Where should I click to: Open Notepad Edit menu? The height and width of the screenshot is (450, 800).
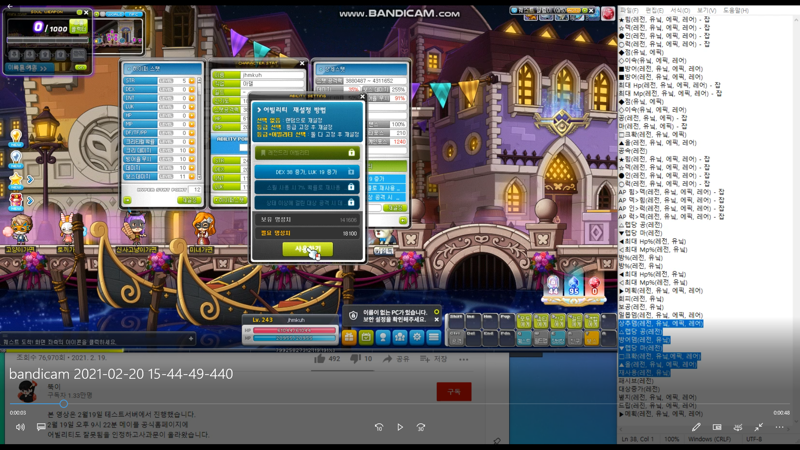coord(655,10)
